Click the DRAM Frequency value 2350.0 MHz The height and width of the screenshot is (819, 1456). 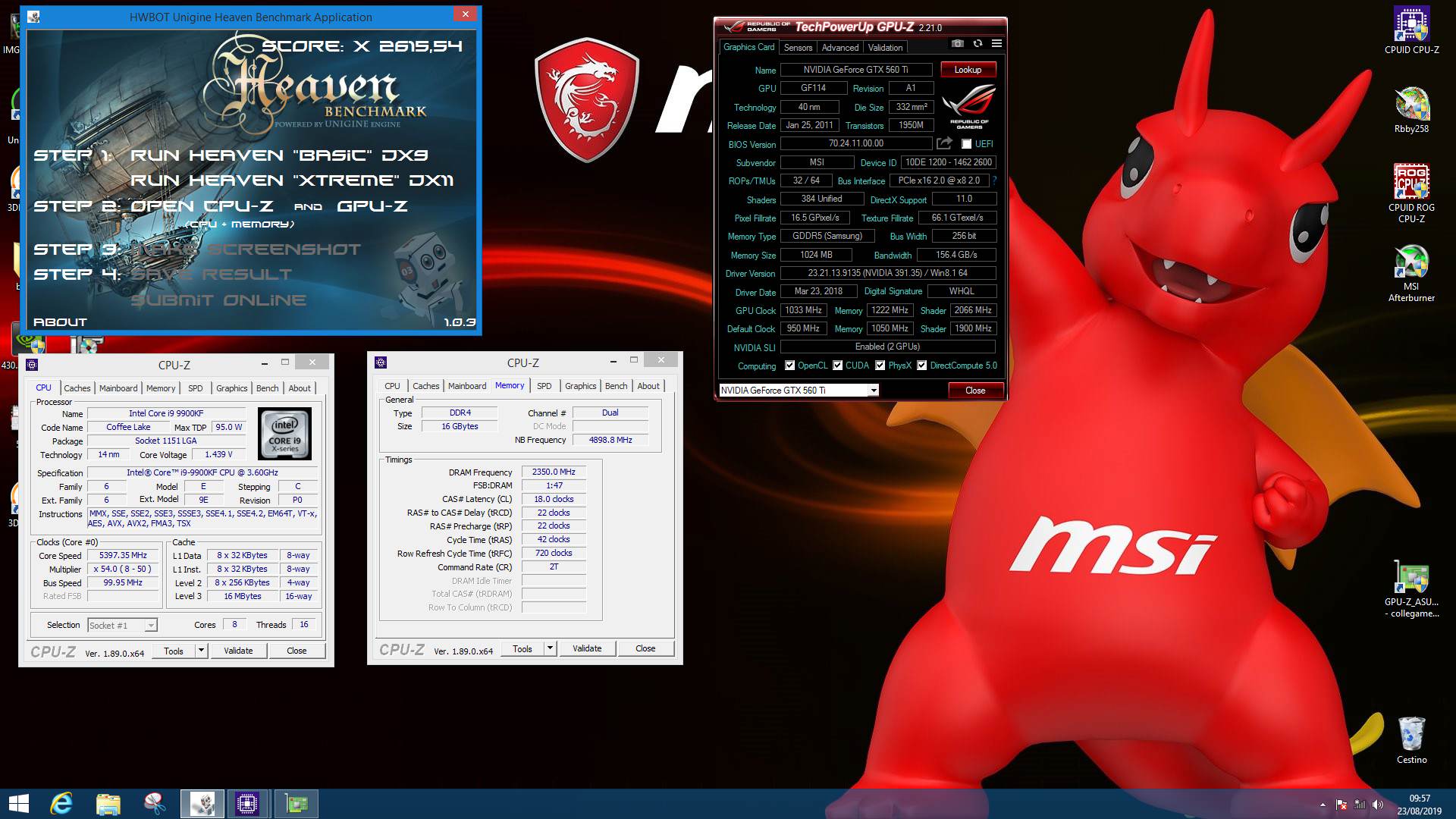554,472
